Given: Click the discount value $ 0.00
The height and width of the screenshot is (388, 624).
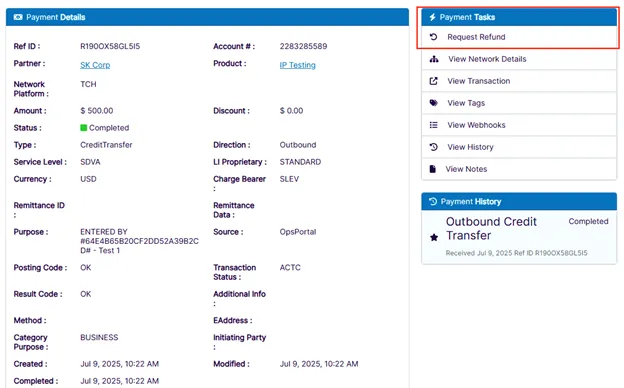Looking at the screenshot, I should 291,111.
